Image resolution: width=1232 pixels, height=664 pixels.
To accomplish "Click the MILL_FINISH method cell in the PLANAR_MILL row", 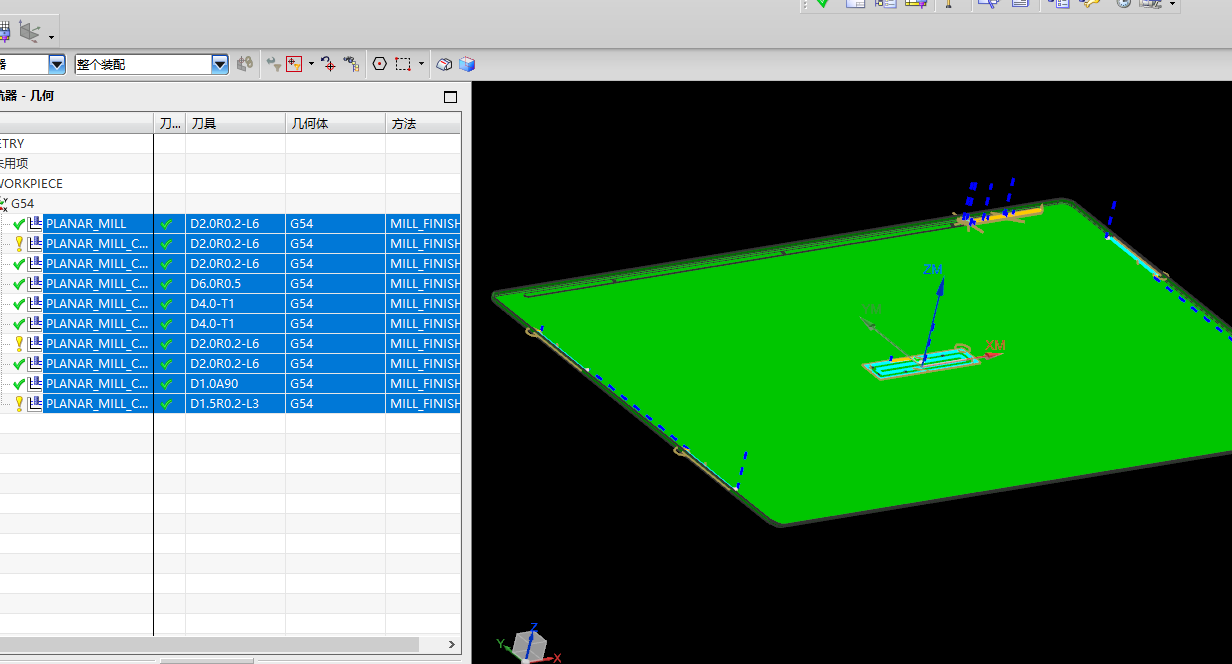I will click(x=423, y=224).
